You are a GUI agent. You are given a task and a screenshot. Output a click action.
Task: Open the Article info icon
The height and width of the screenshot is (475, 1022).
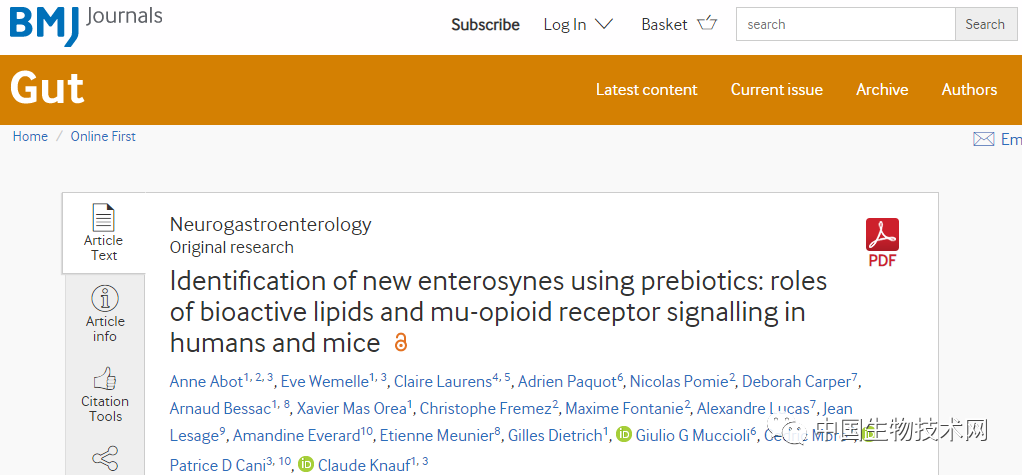click(104, 298)
